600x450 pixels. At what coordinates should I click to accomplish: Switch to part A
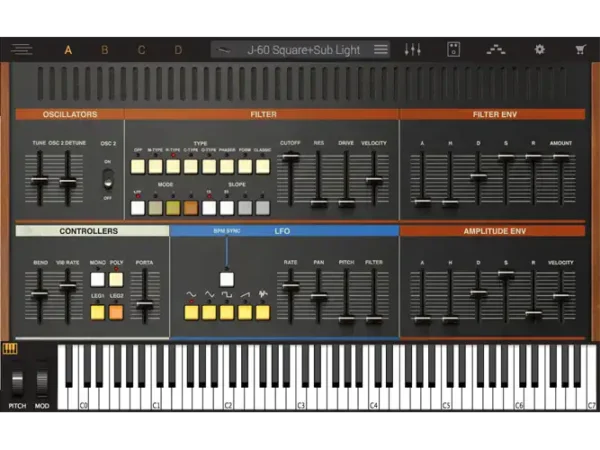[68, 50]
